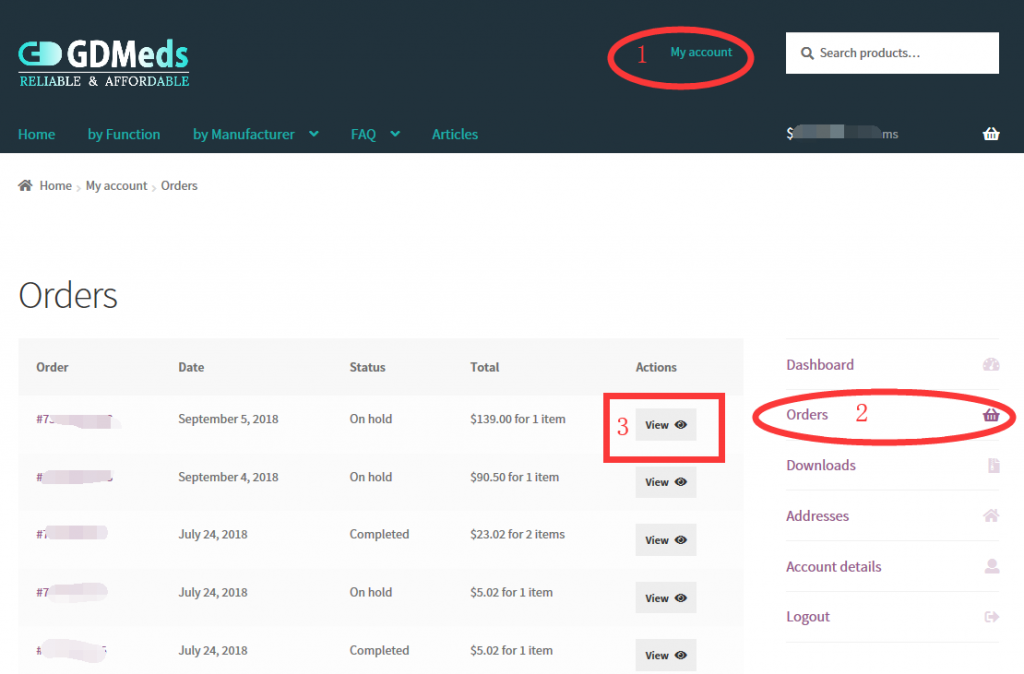This screenshot has width=1024, height=674.
Task: Click the Search products input field
Action: [890, 53]
